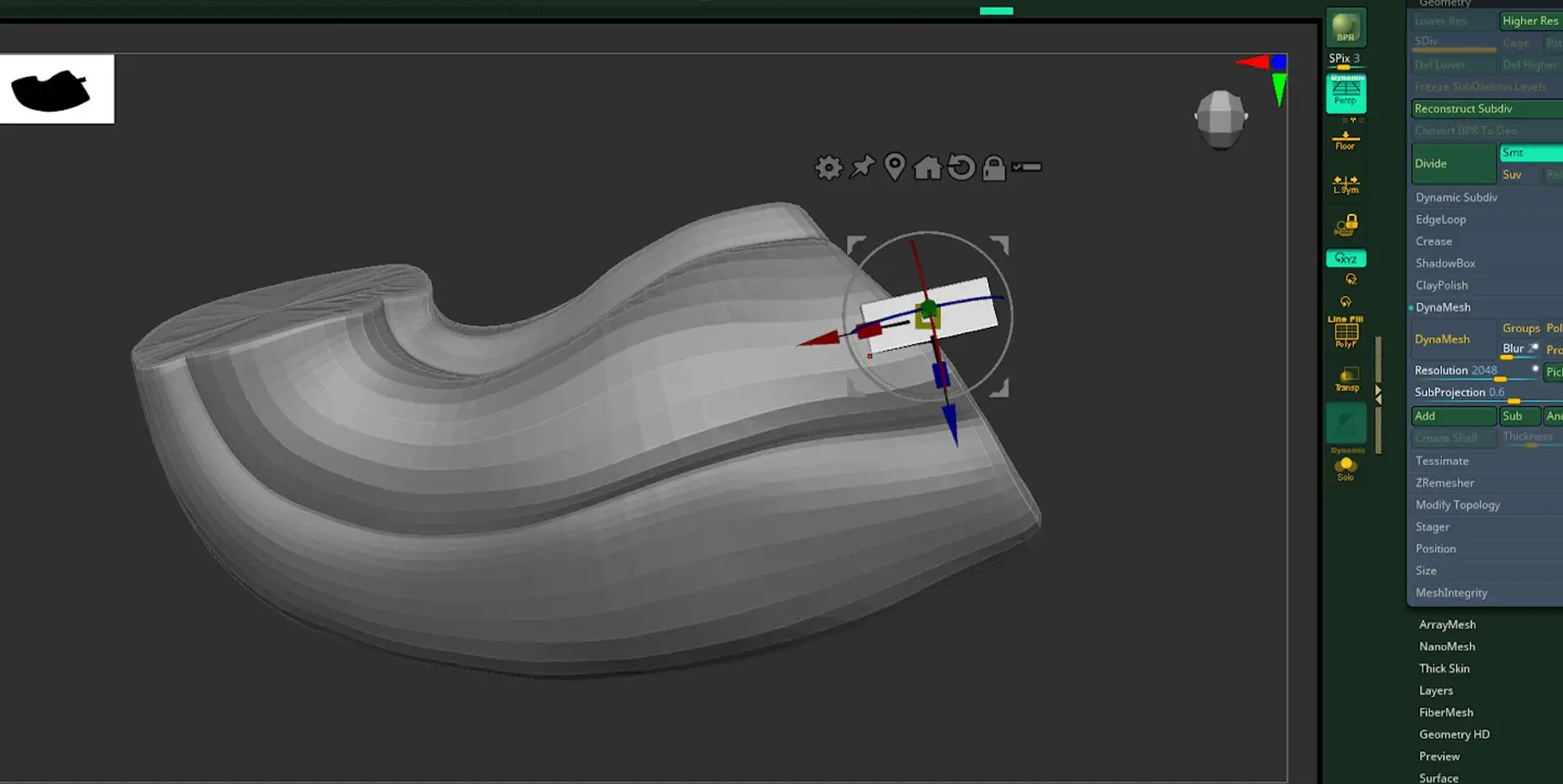
Task: Expand the Modify Topology section
Action: [1458, 505]
